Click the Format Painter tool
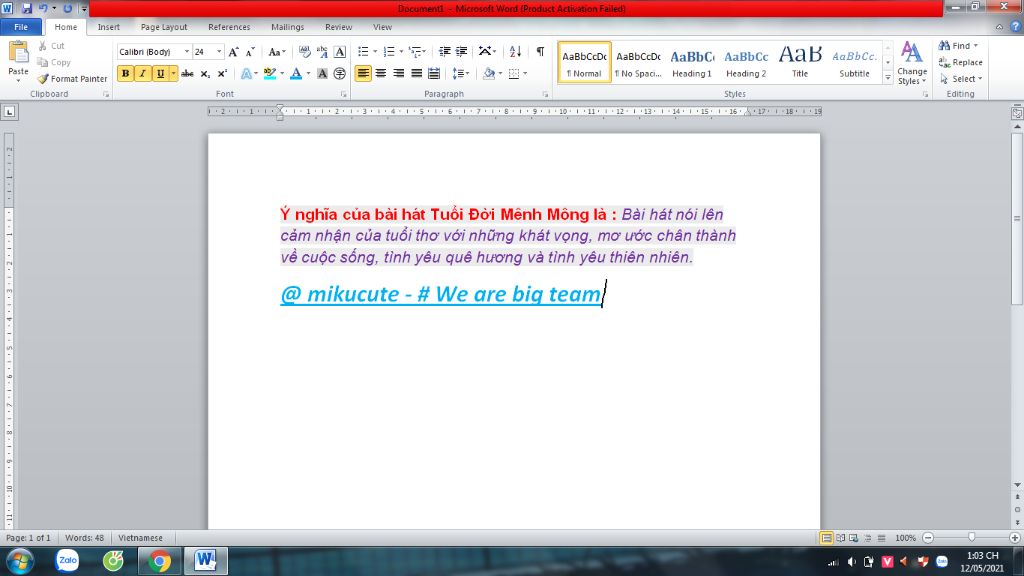Image resolution: width=1024 pixels, height=576 pixels. pos(72,78)
